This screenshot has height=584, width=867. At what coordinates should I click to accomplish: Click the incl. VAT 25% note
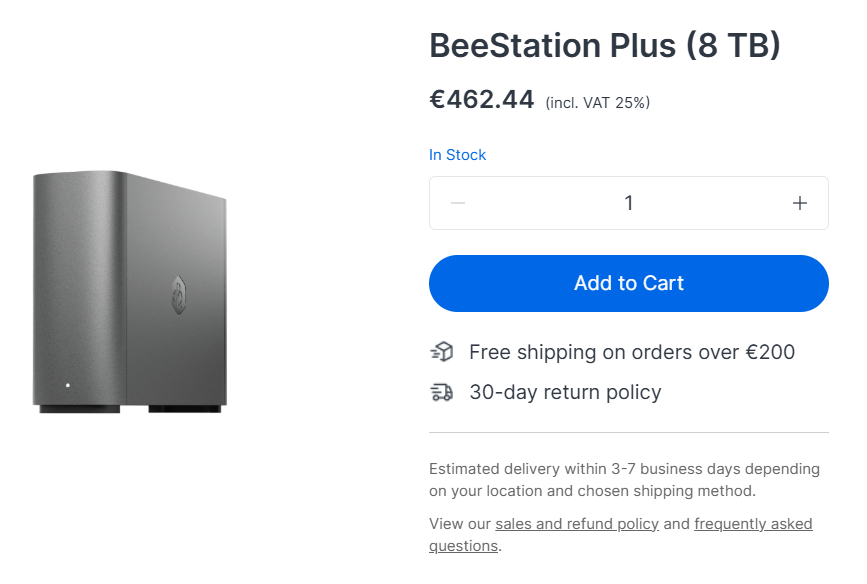598,103
